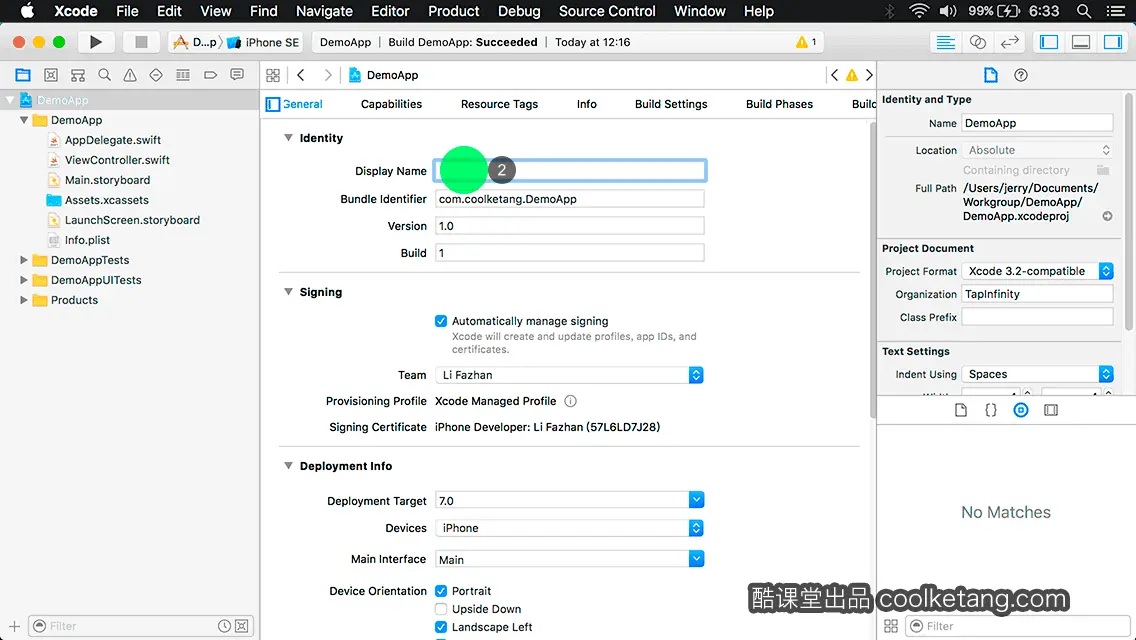Open the Project Format dropdown
The image size is (1136, 640).
click(1037, 271)
